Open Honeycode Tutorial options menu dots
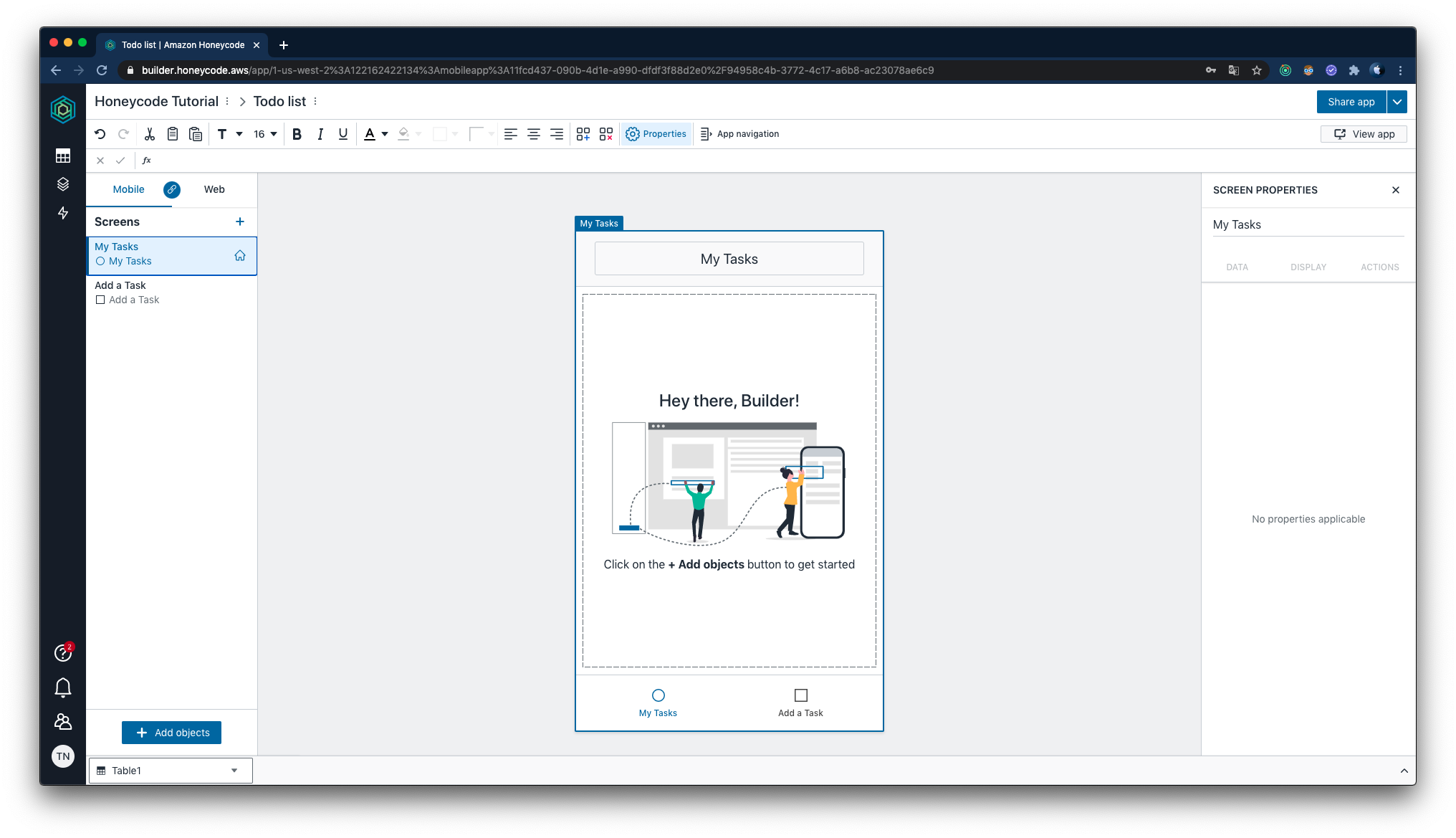Image resolution: width=1456 pixels, height=838 pixels. point(227,102)
